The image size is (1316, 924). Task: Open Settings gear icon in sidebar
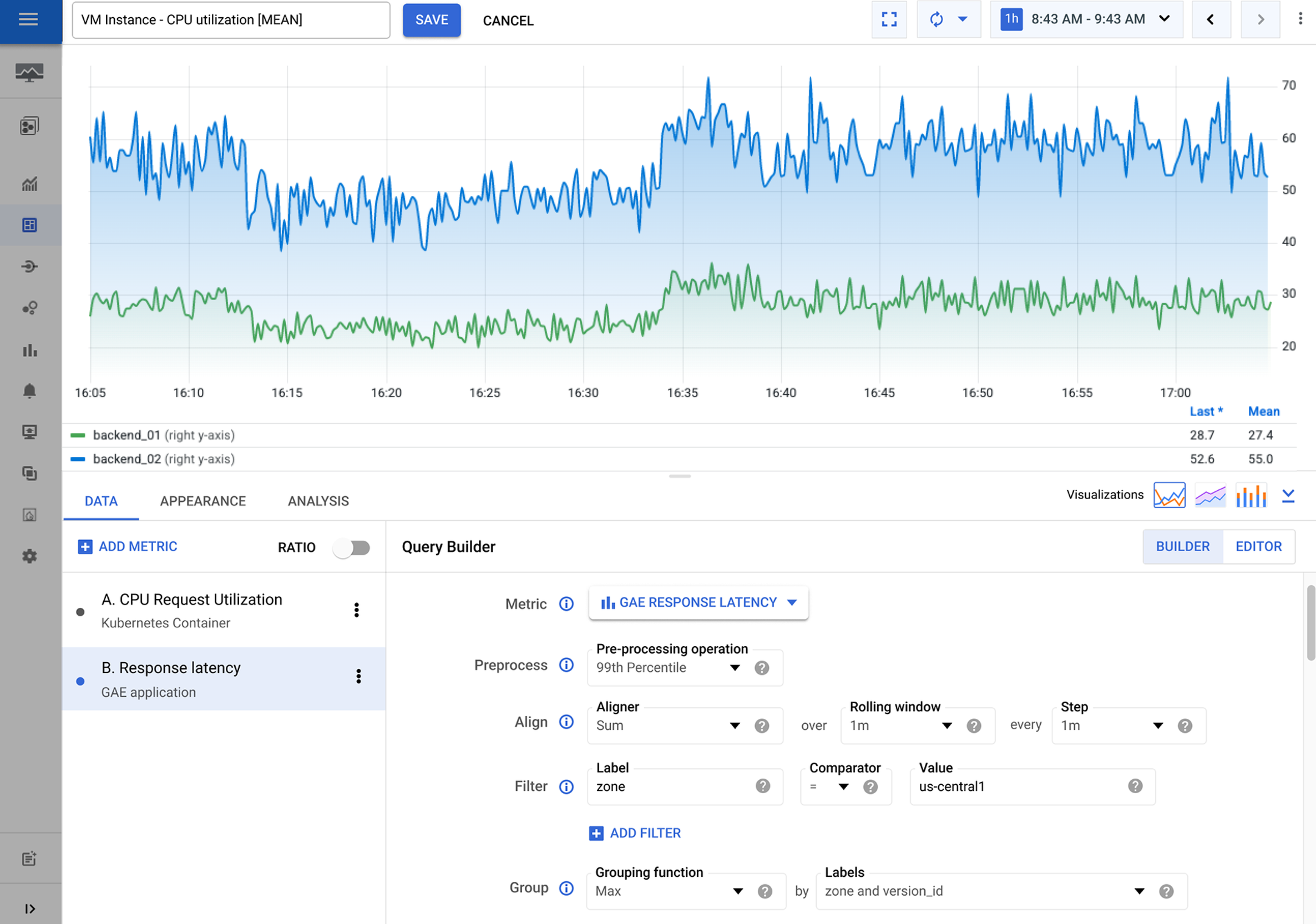(x=30, y=556)
